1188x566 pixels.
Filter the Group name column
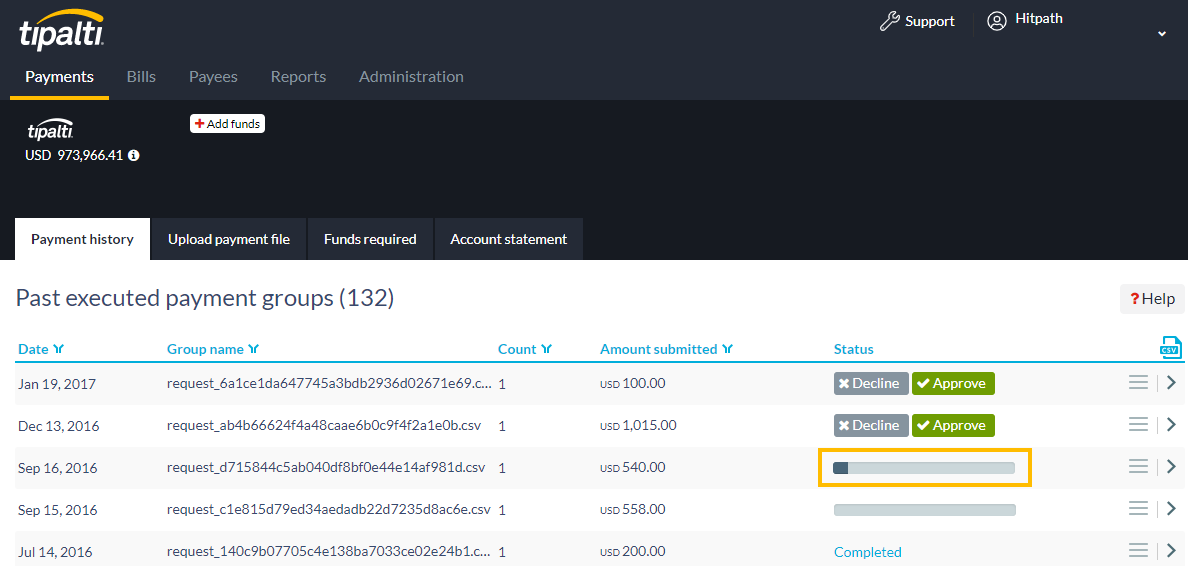click(254, 350)
